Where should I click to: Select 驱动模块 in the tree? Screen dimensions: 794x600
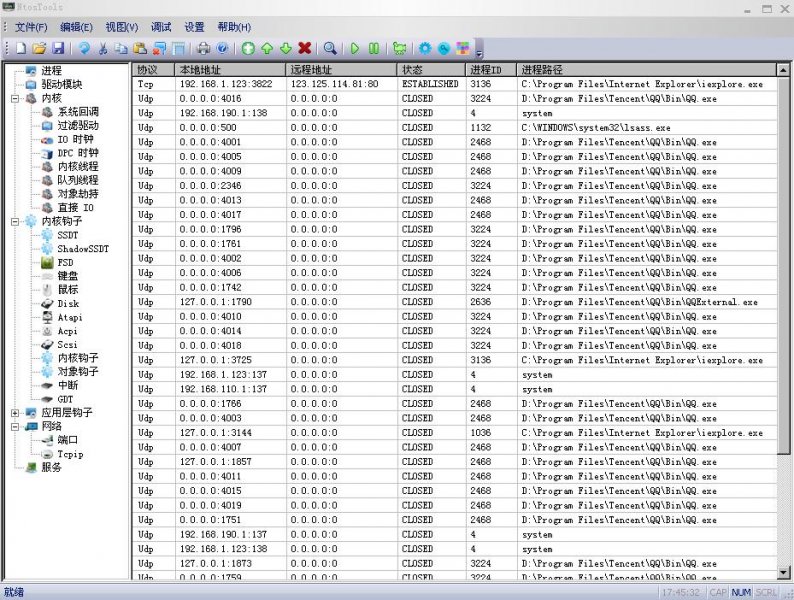(x=62, y=85)
